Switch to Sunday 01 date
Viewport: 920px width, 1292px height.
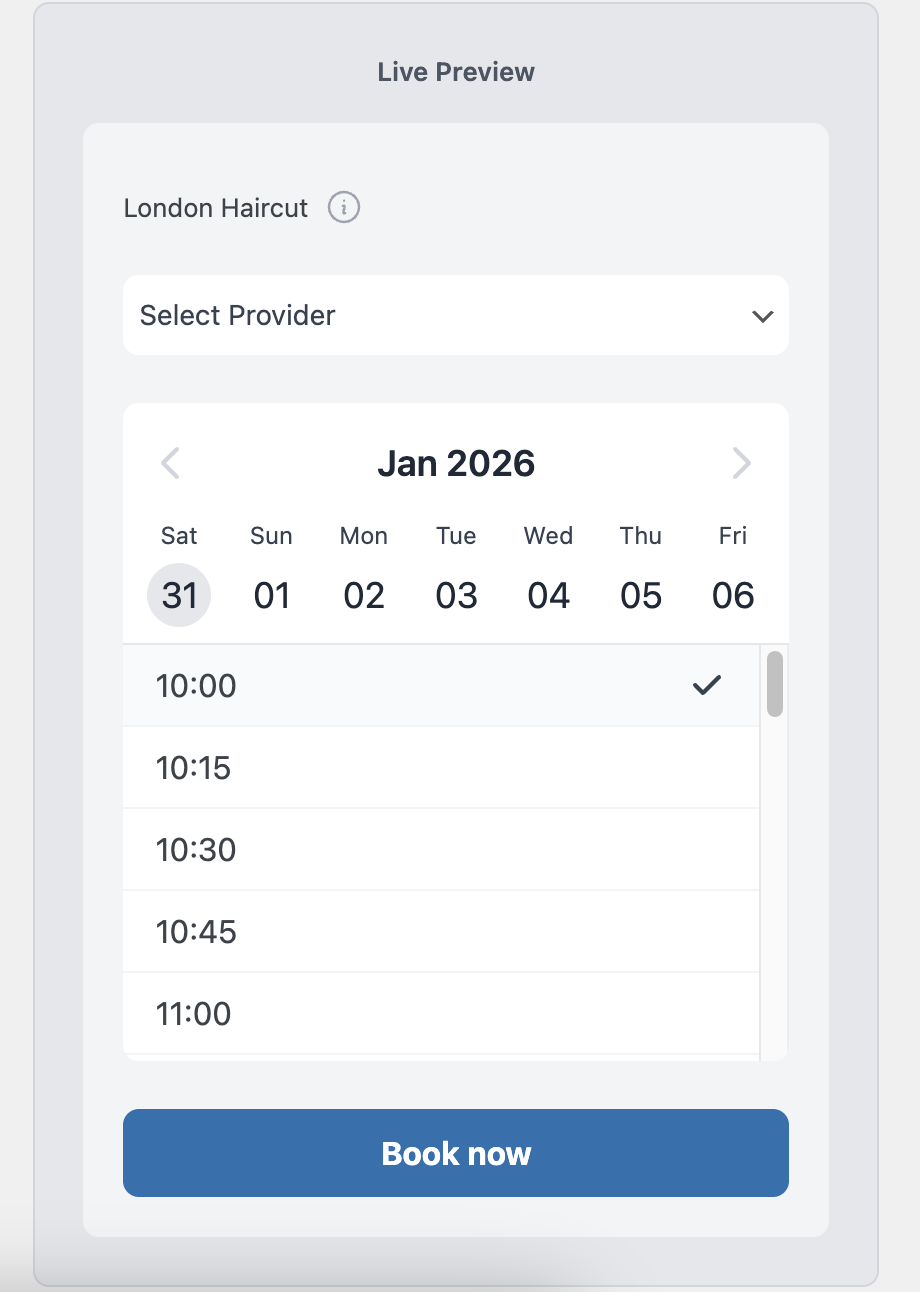pos(271,595)
